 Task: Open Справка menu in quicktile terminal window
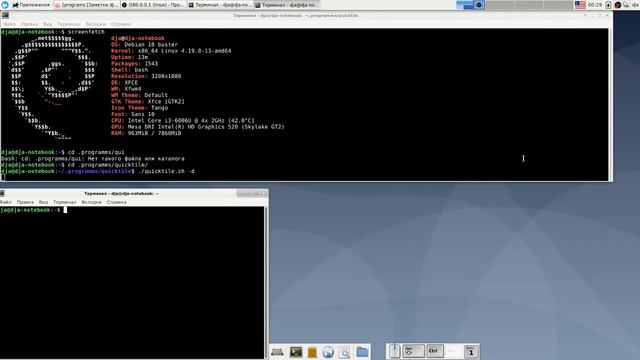121,24
